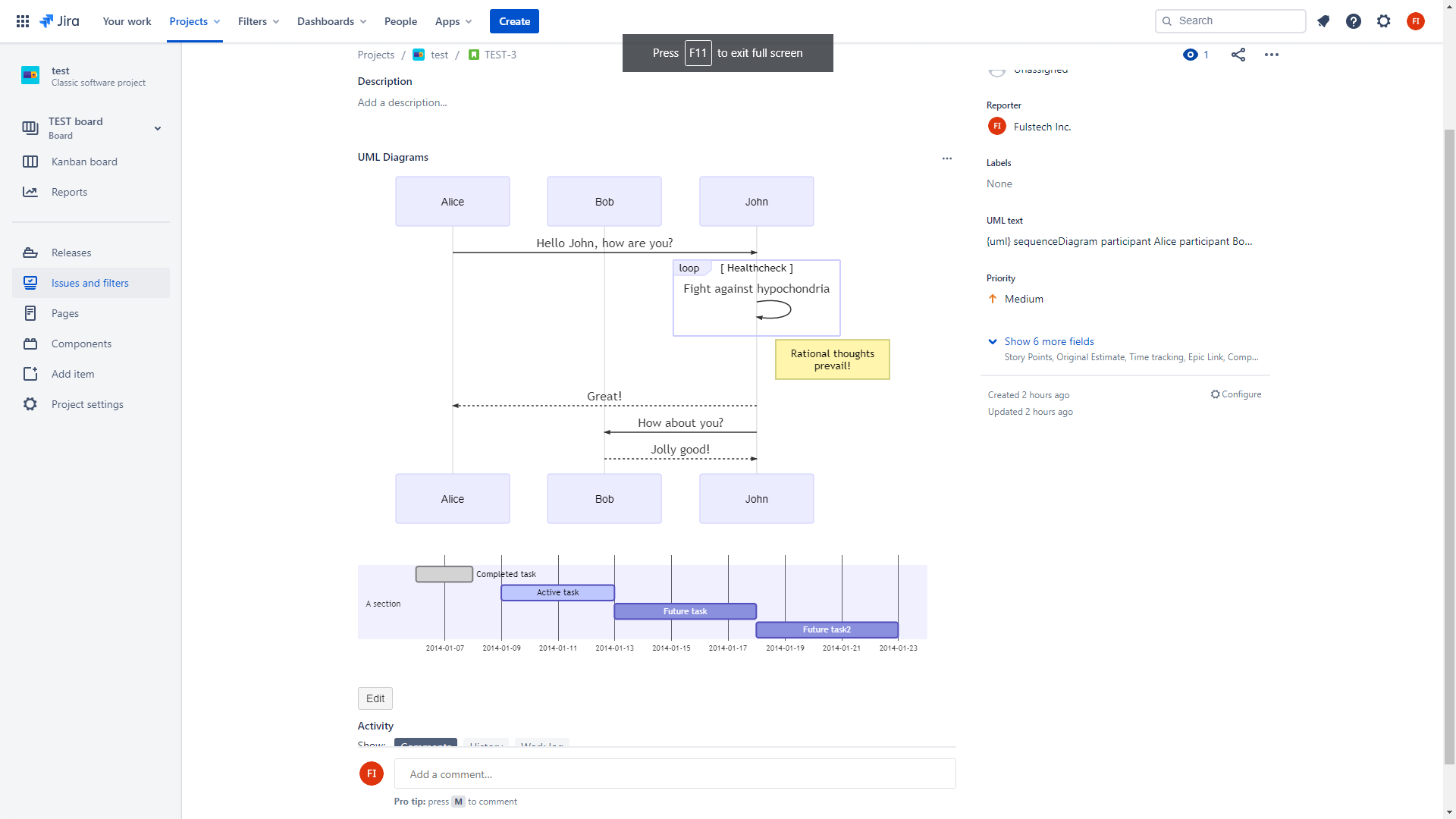Screen dimensions: 1456x819
Task: Open Jira settings gear
Action: click(x=1384, y=21)
